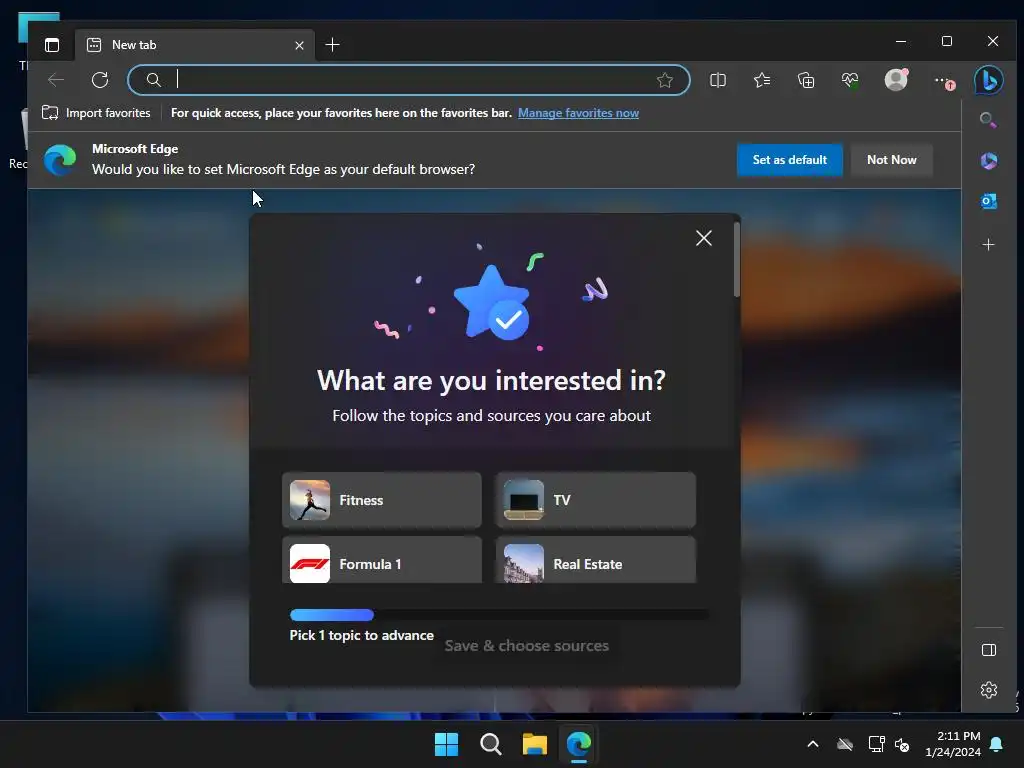1024x768 pixels.
Task: Click the topic progress bar
Action: click(499, 615)
